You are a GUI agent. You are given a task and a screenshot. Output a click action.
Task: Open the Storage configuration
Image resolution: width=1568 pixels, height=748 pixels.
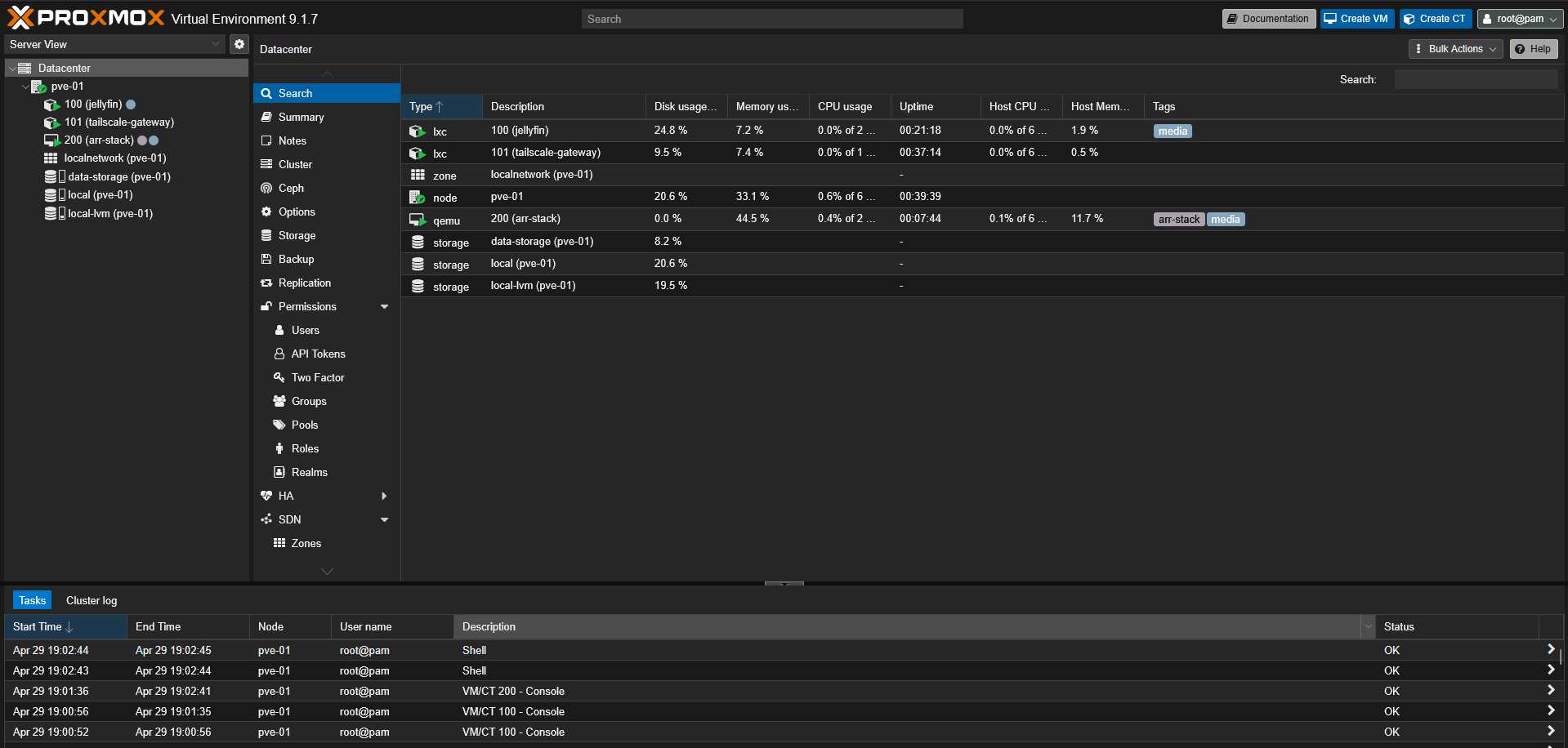(327, 235)
